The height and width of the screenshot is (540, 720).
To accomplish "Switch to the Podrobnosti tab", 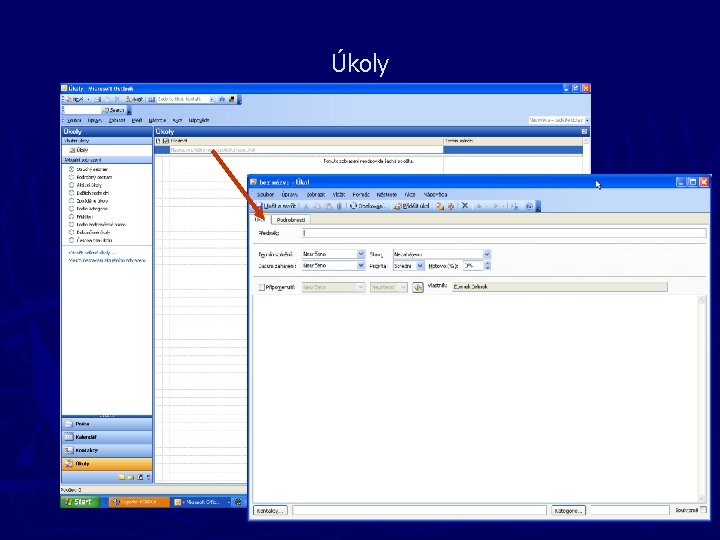I will pyautogui.click(x=291, y=220).
